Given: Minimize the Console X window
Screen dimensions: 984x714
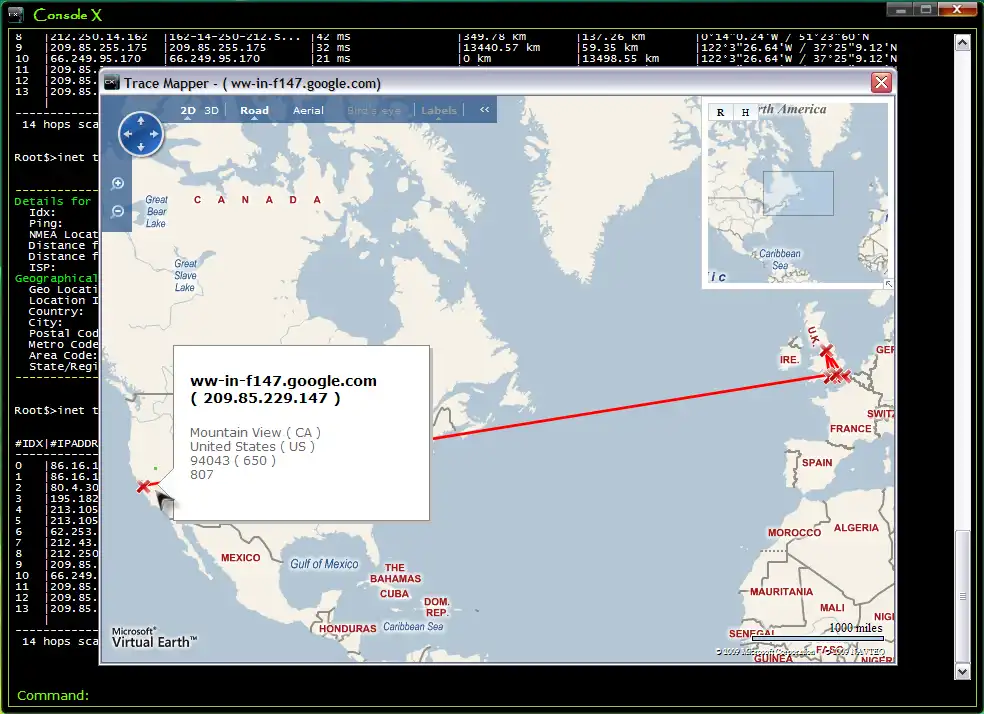Looking at the screenshot, I should coord(902,9).
